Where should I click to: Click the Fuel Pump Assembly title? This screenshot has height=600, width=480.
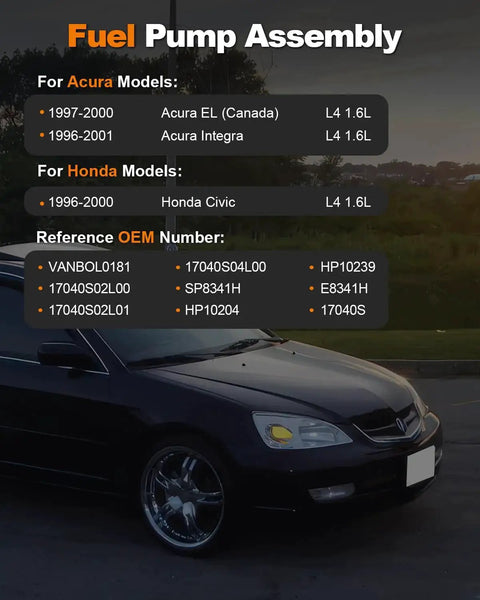[235, 38]
